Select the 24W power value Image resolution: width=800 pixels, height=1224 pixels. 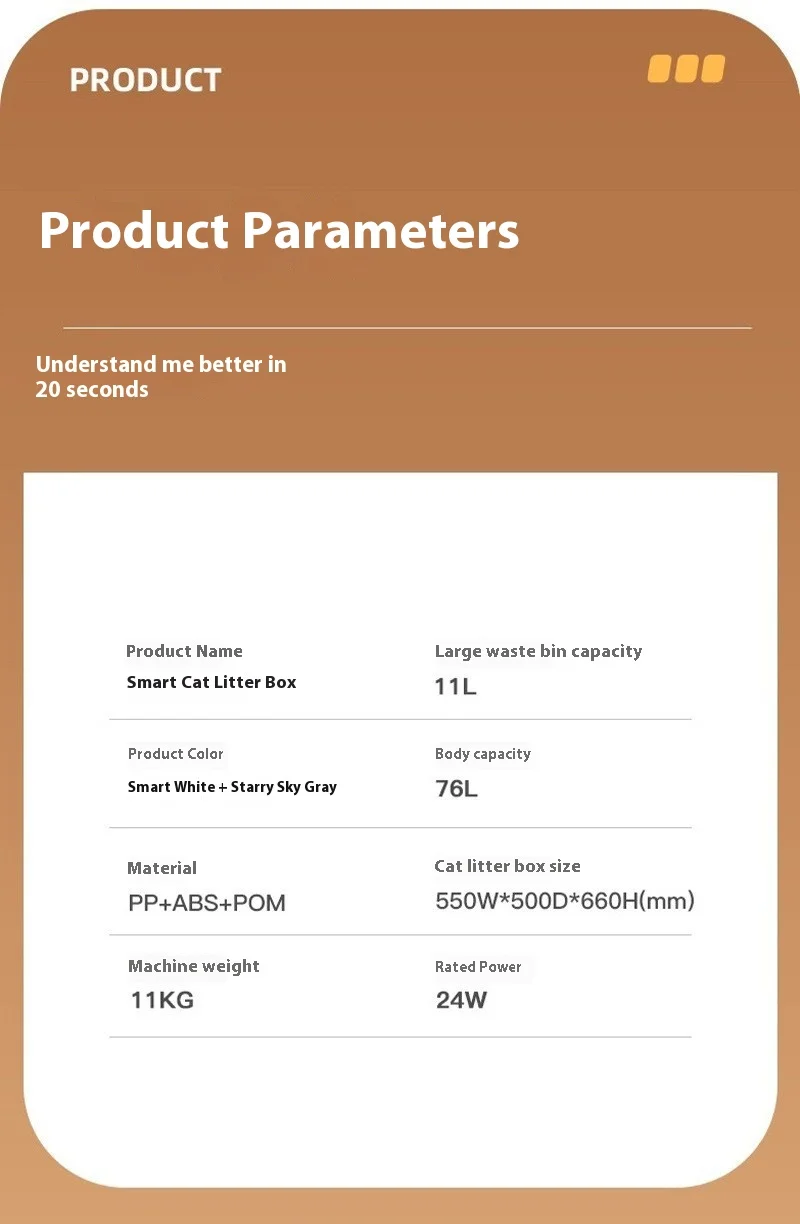click(x=461, y=1000)
